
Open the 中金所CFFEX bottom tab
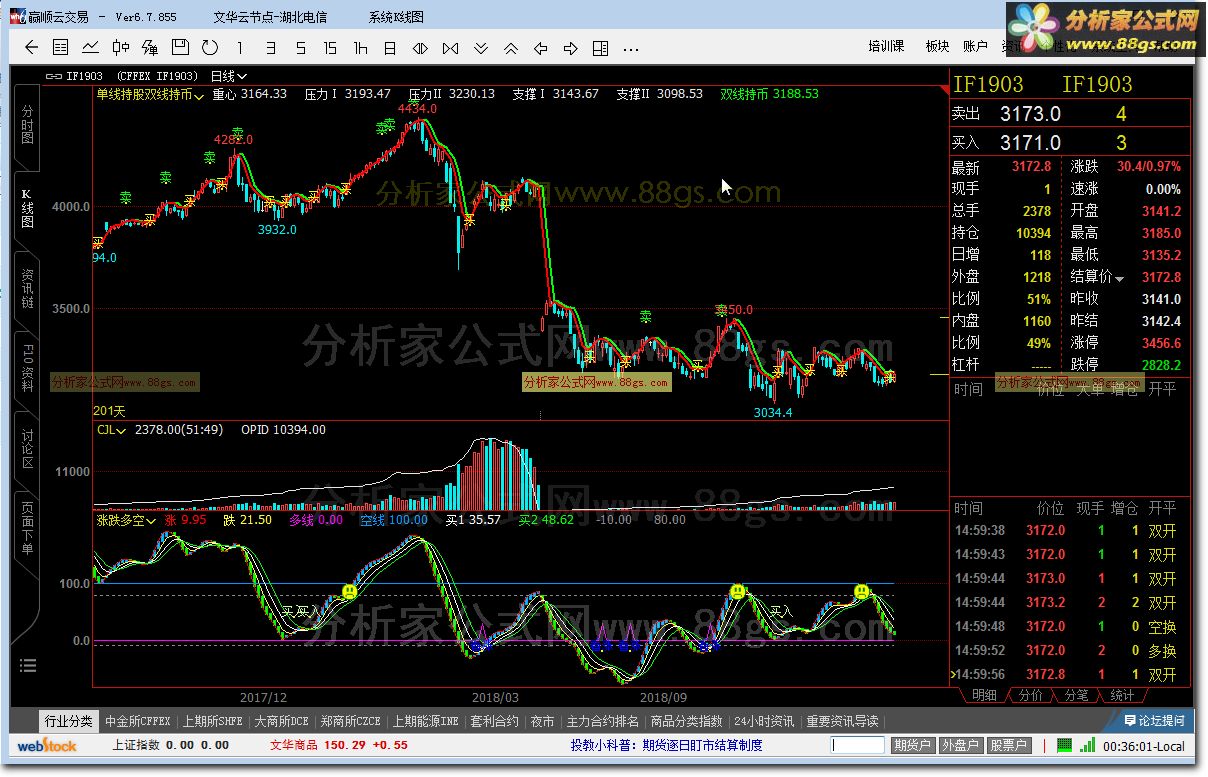pos(138,721)
